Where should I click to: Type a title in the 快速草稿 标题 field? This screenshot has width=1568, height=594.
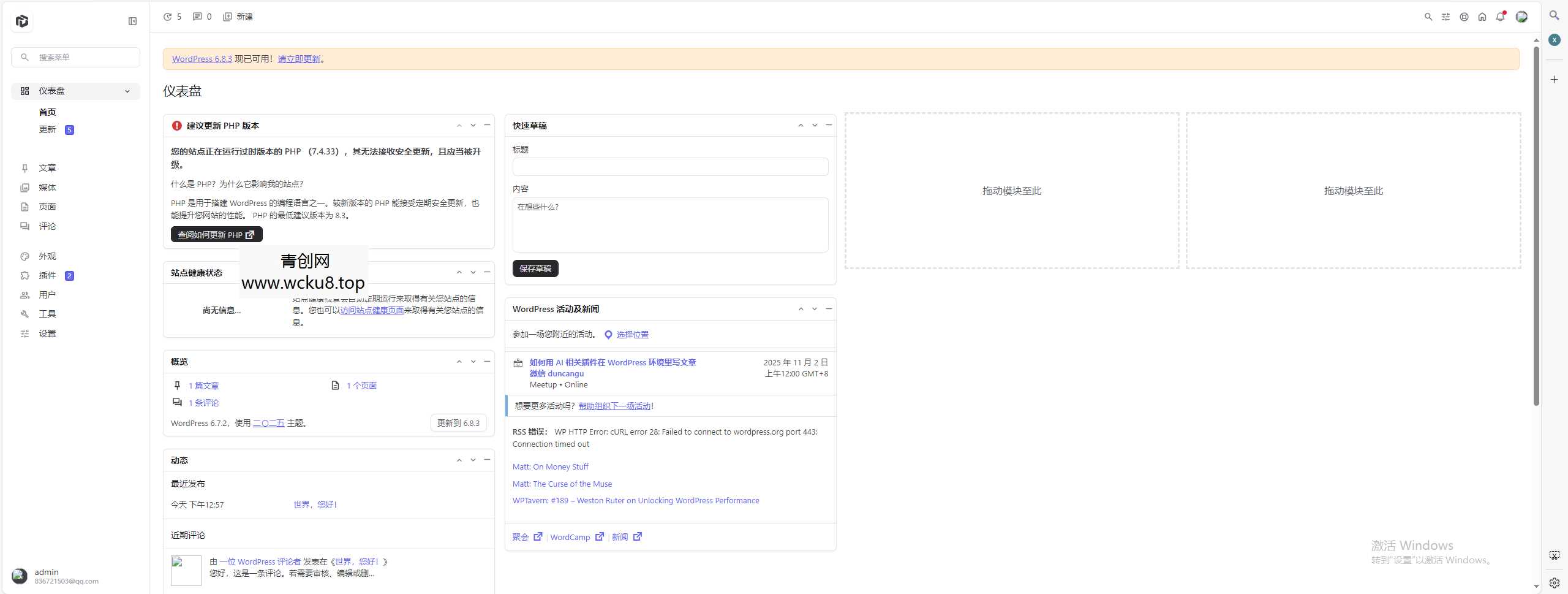click(669, 167)
